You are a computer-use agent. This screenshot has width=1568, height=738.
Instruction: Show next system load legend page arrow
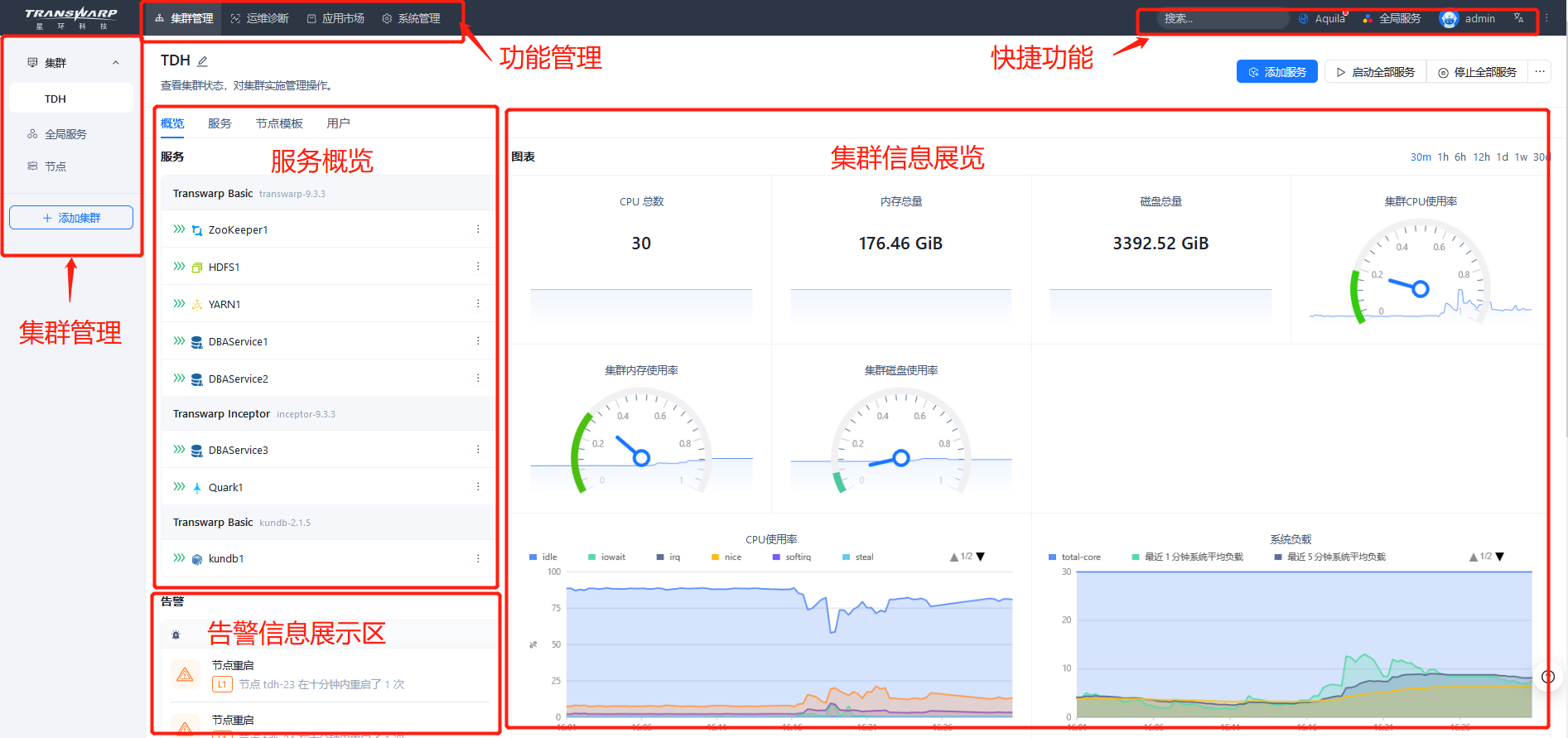coord(1500,557)
